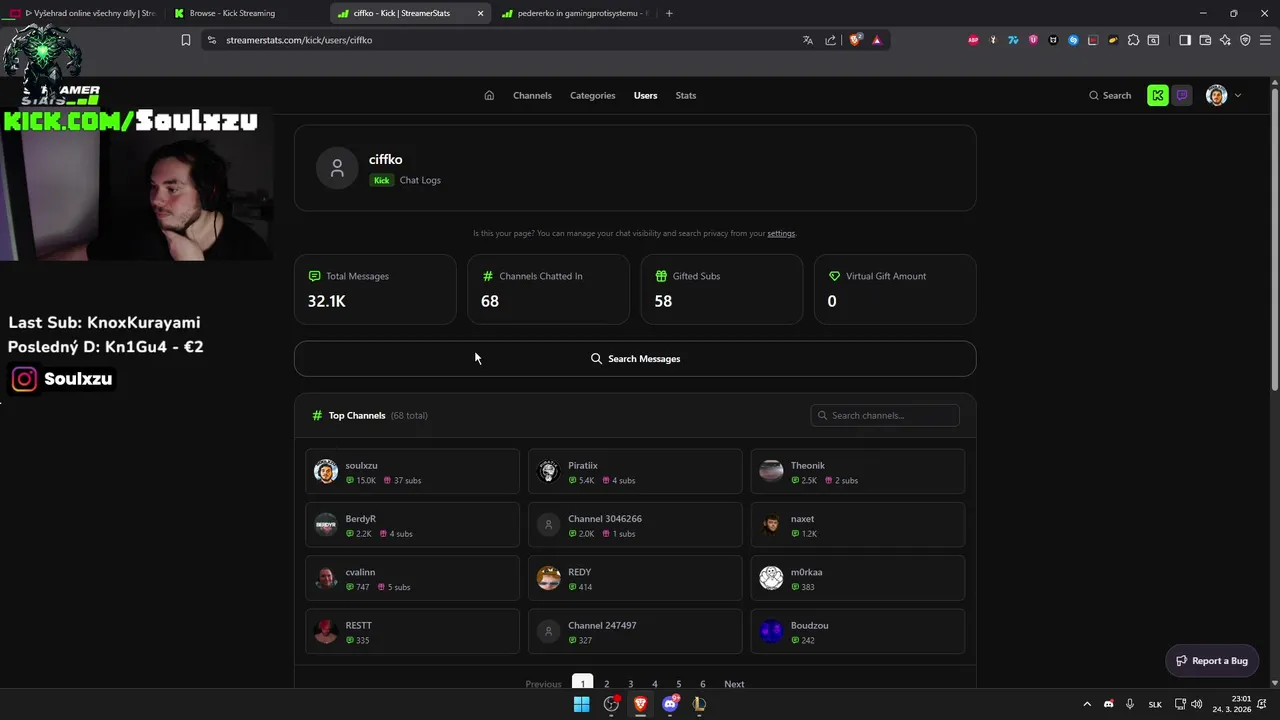Click the Search button in site header
The height and width of the screenshot is (720, 1280).
1110,95
